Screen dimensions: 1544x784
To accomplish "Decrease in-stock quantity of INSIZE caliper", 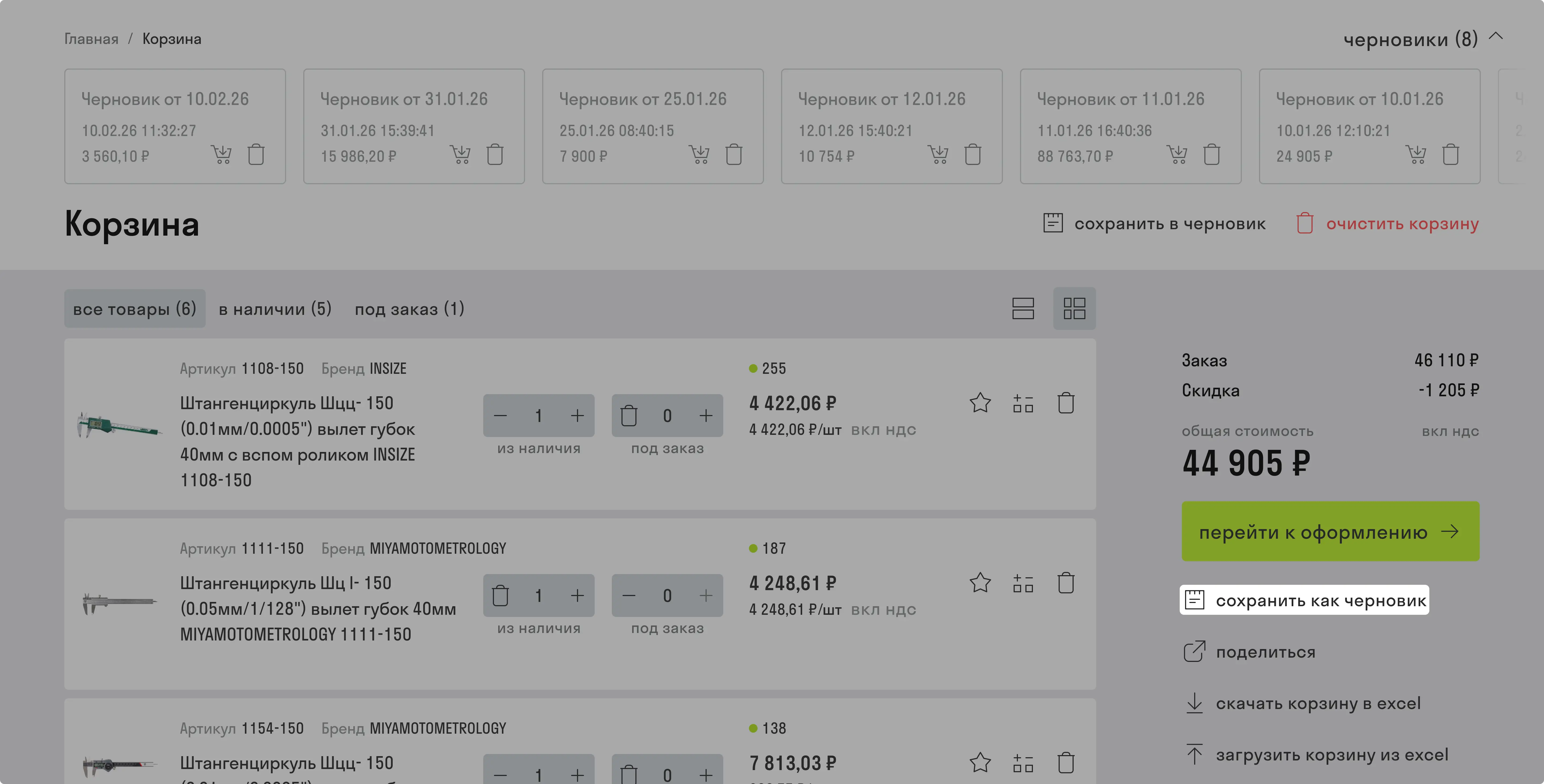I will pyautogui.click(x=500, y=416).
